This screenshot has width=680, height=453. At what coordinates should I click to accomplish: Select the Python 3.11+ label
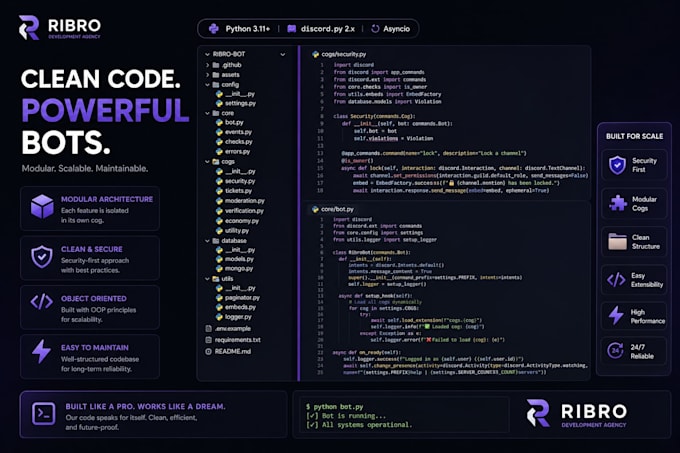[x=248, y=29]
